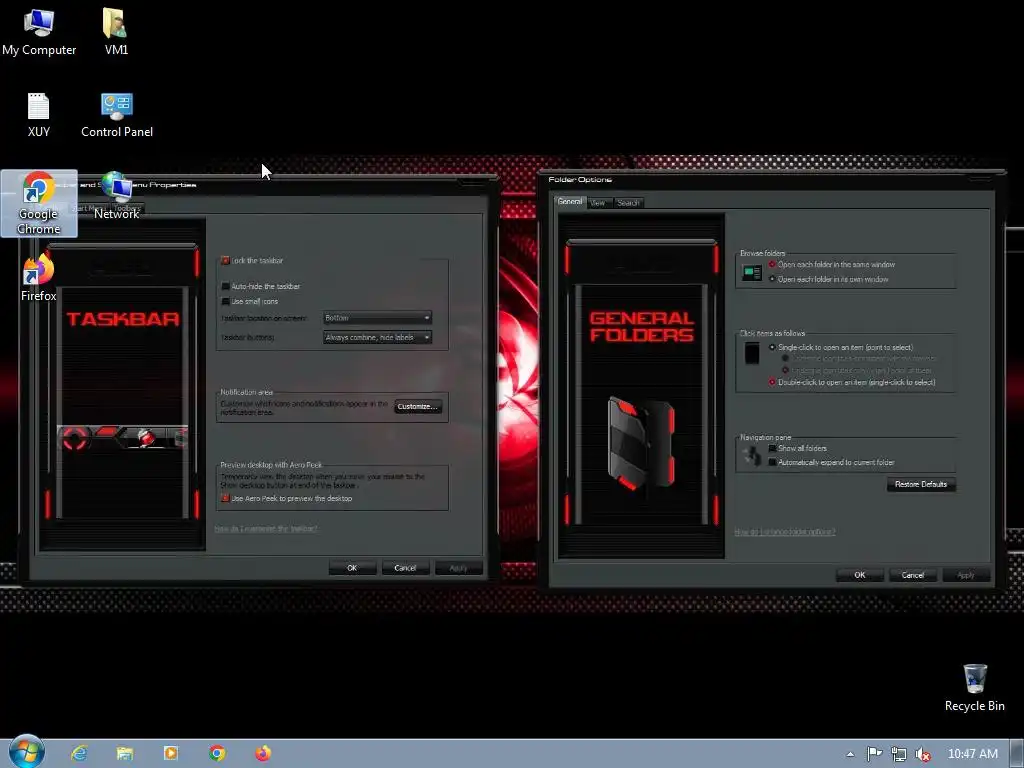This screenshot has height=768, width=1024.
Task: Launch Google Chrome from the taskbar
Action: [217, 754]
